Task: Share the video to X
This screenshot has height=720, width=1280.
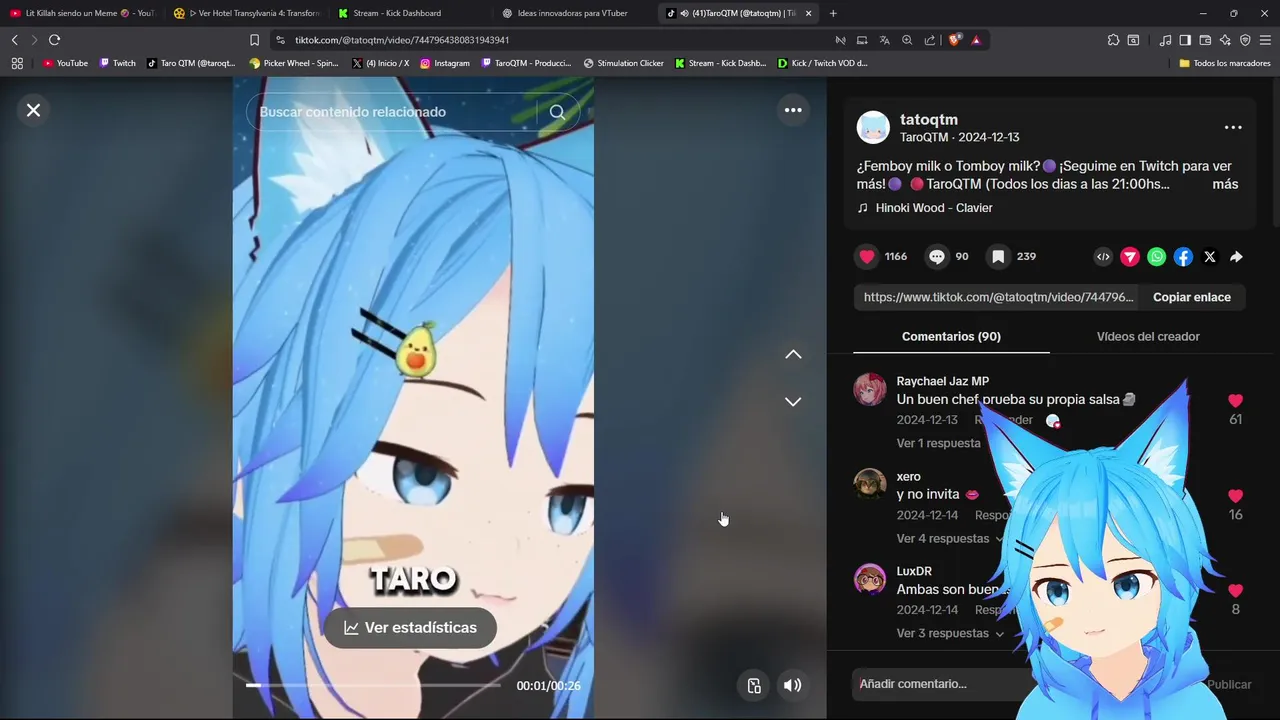Action: pyautogui.click(x=1210, y=257)
